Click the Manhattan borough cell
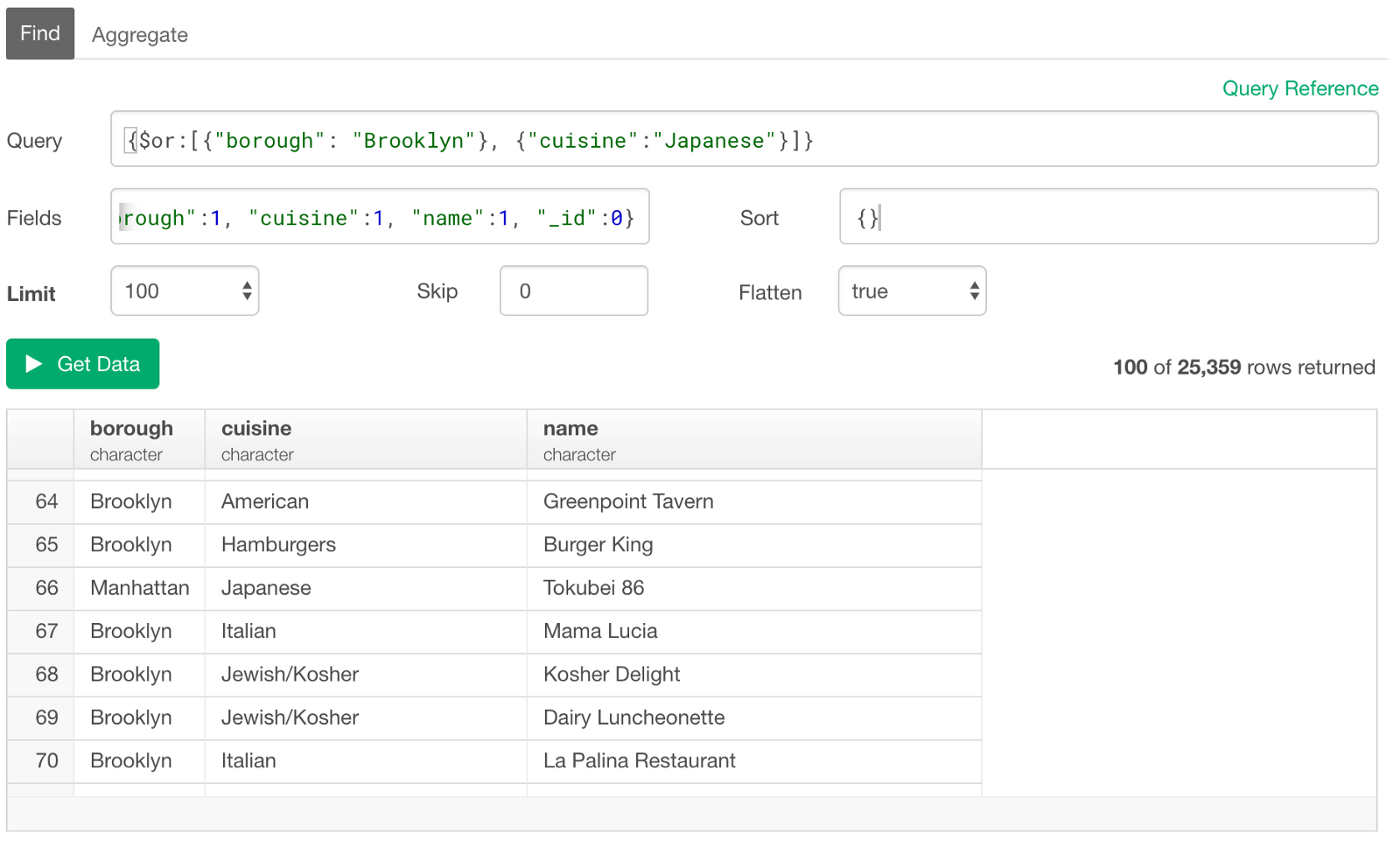 [140, 588]
